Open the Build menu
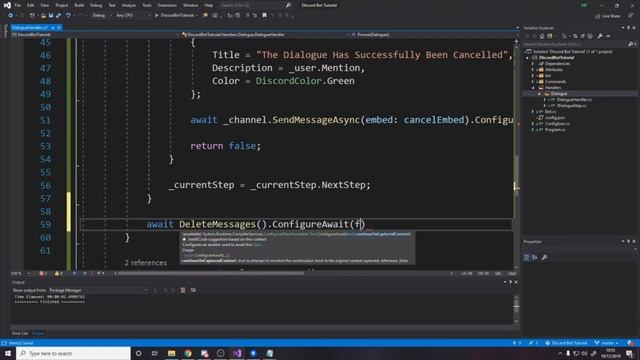The width and height of the screenshot is (640, 360). [x=79, y=5]
